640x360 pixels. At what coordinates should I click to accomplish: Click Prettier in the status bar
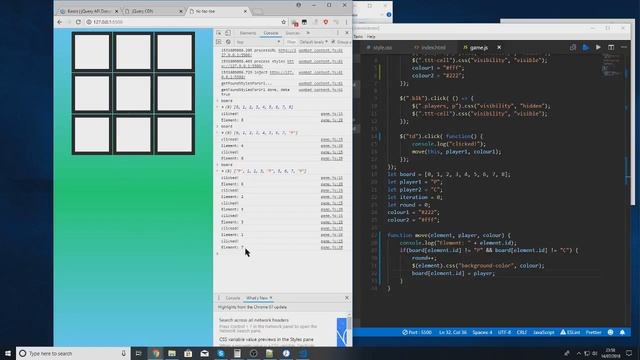pos(593,333)
